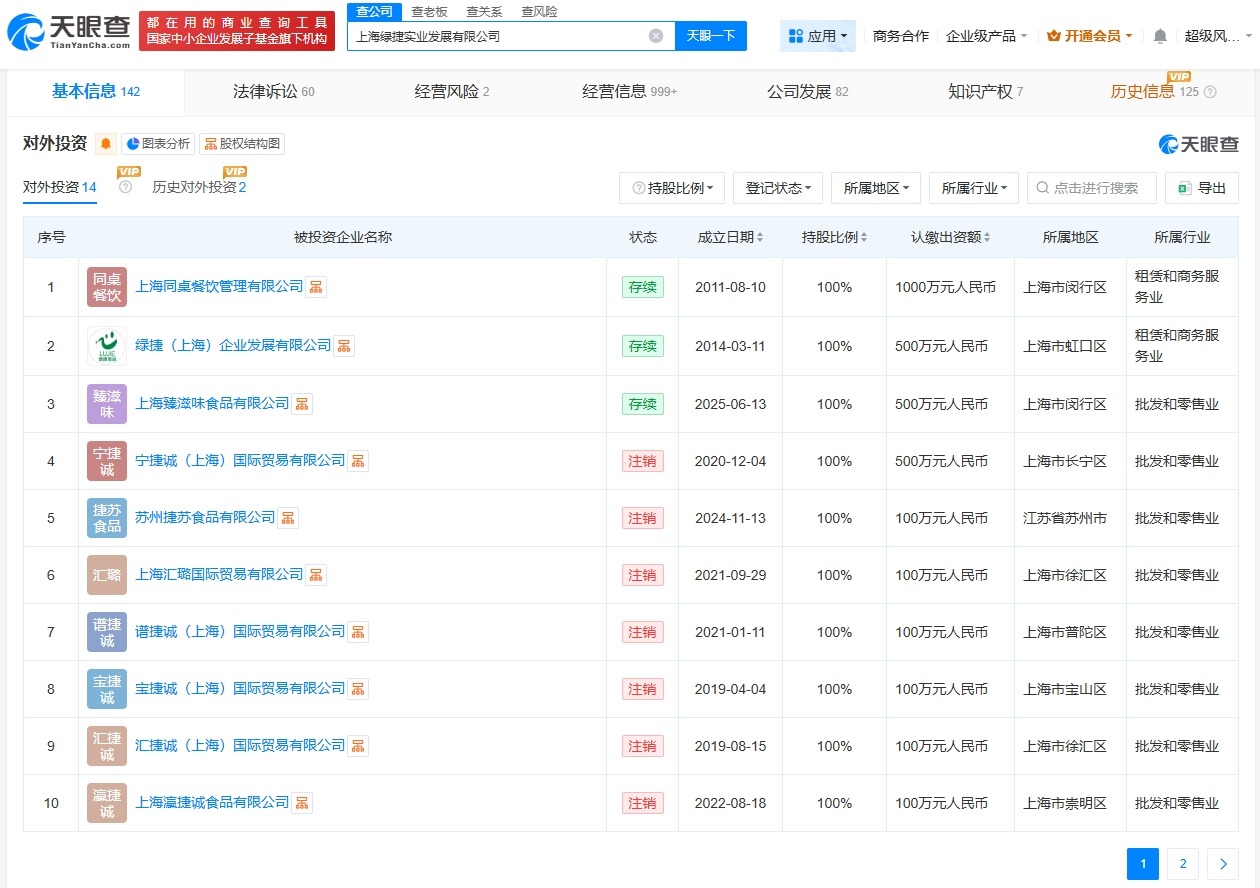Screen dimensions: 1260x888
Task: Clear the search box with the × icon
Action: [655, 35]
